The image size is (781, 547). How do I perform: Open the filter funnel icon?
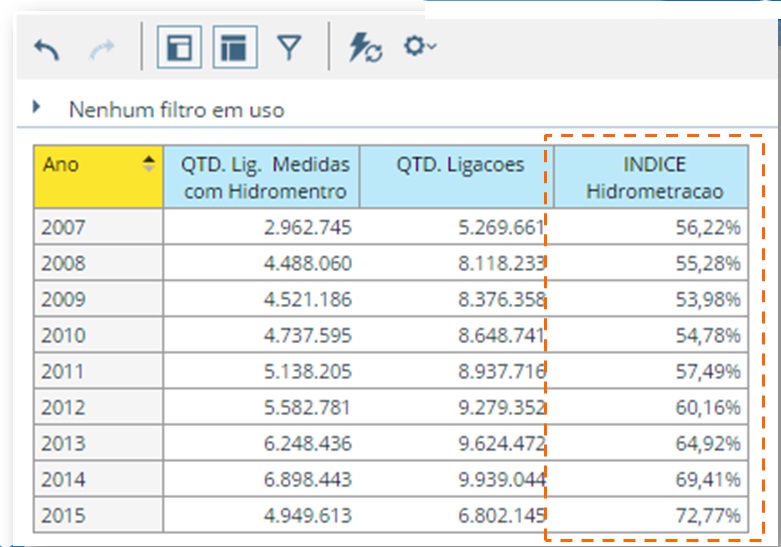click(289, 48)
